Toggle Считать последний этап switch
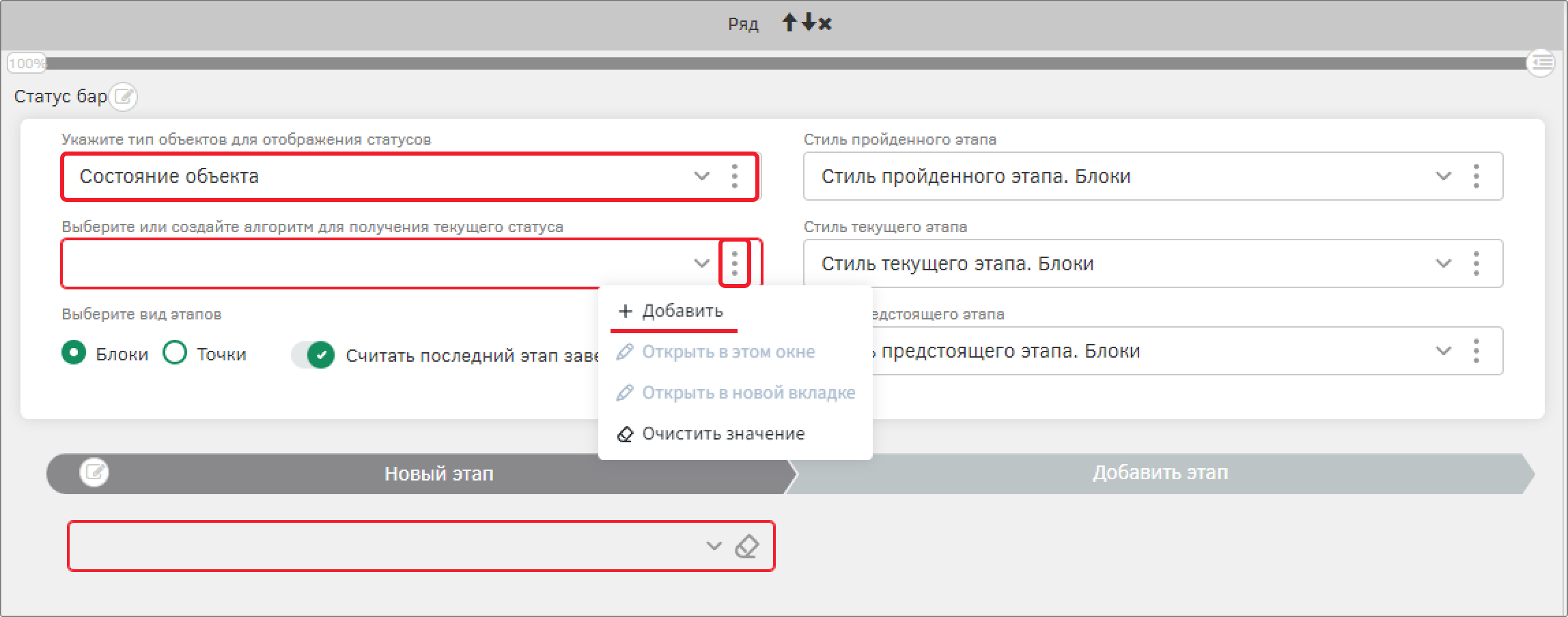The height and width of the screenshot is (617, 1568). pyautogui.click(x=313, y=355)
